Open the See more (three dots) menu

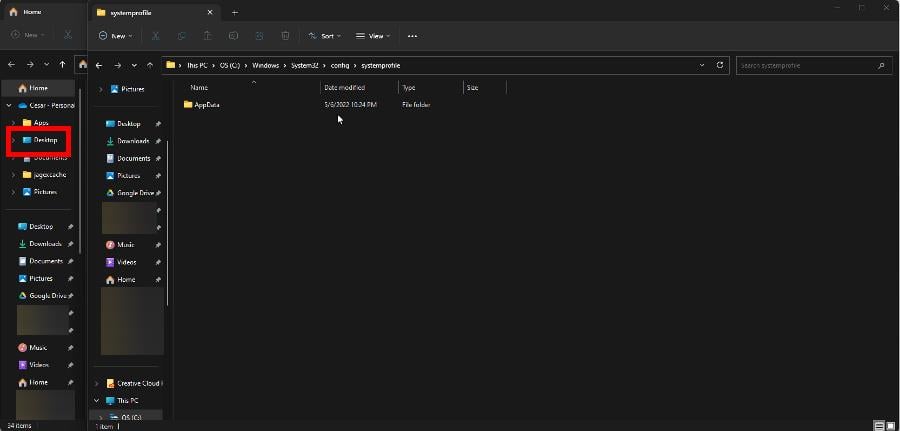pos(412,36)
